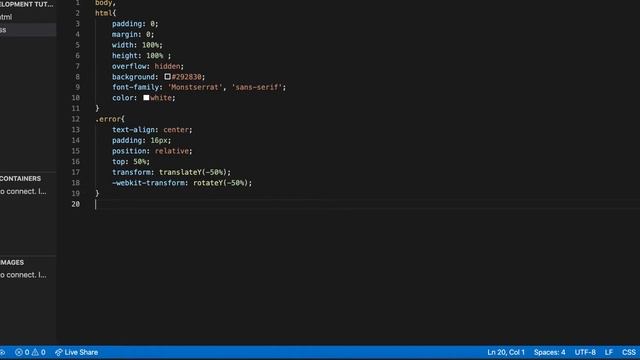Viewport: 640px width, 360px height.
Task: Click the errors count icon in status bar
Action: coord(19,352)
